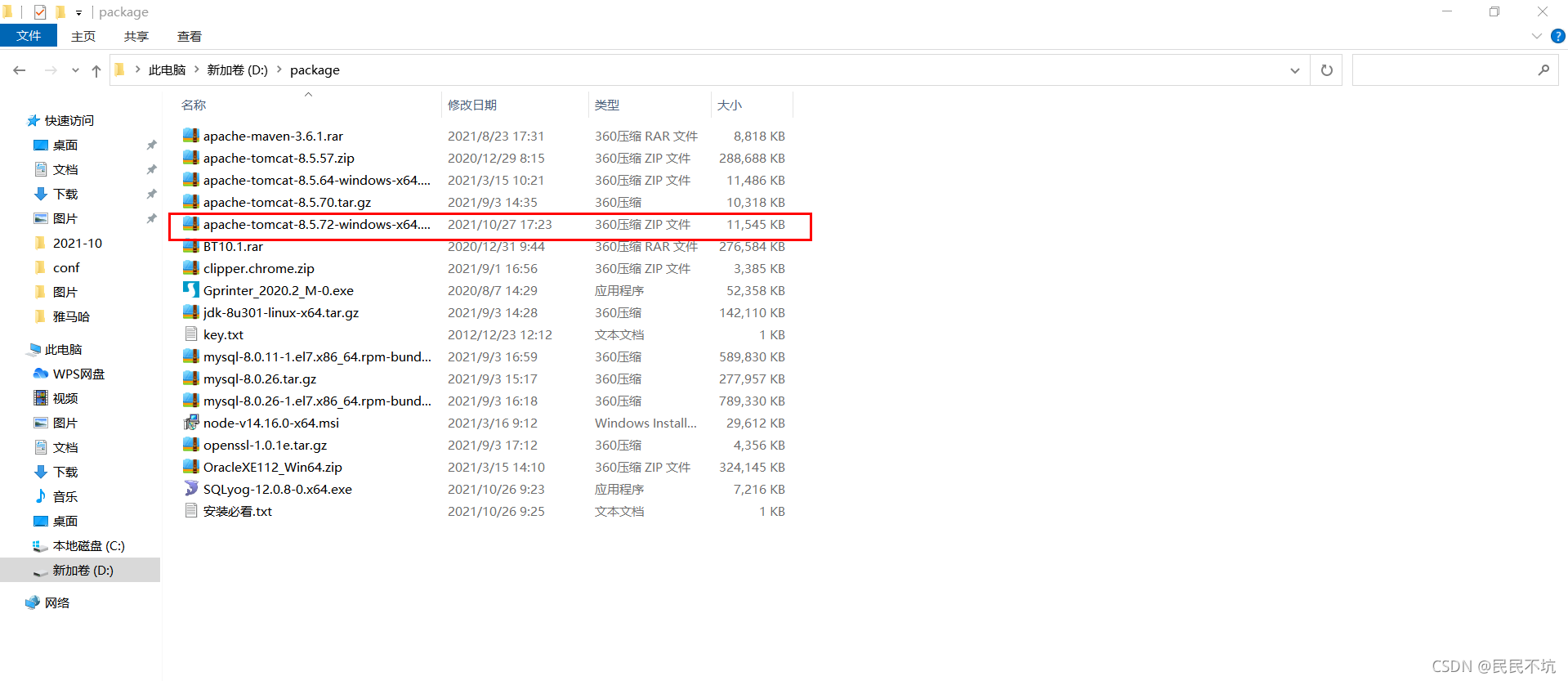Screen dimensions: 1568x681
Task: Select the SQLyog-12.0.8-0.x64.exe icon
Action: coord(190,489)
